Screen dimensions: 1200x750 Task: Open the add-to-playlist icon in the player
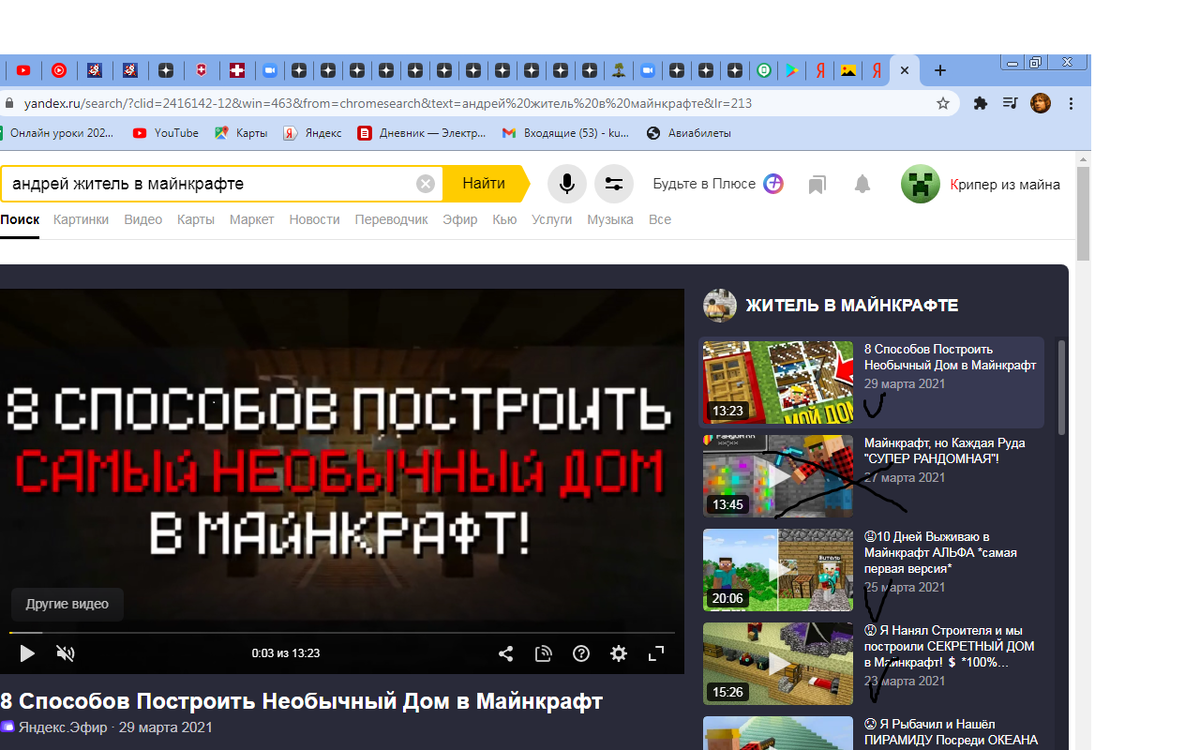543,654
